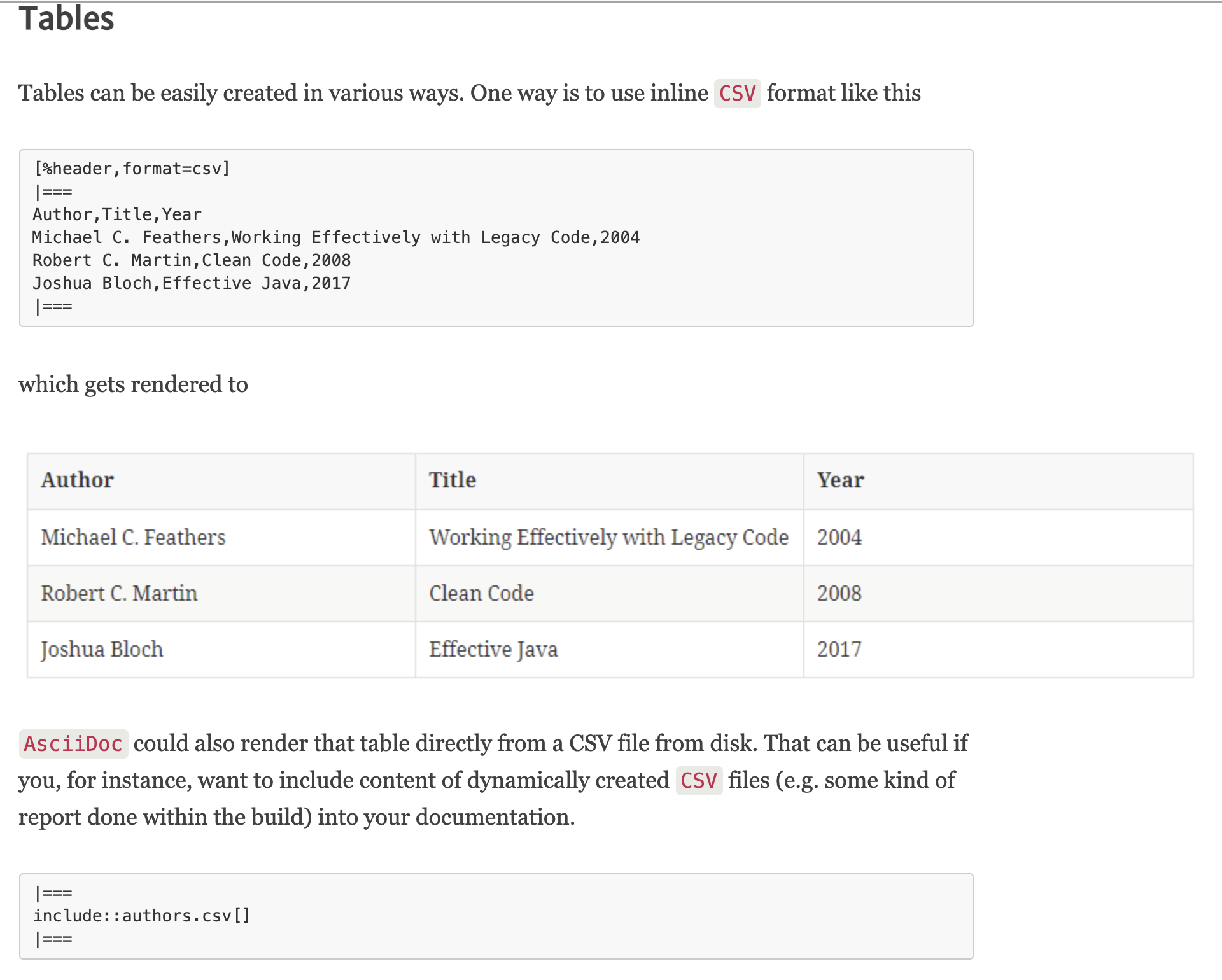
Task: Click the CSV code label before 'files'
Action: point(699,781)
